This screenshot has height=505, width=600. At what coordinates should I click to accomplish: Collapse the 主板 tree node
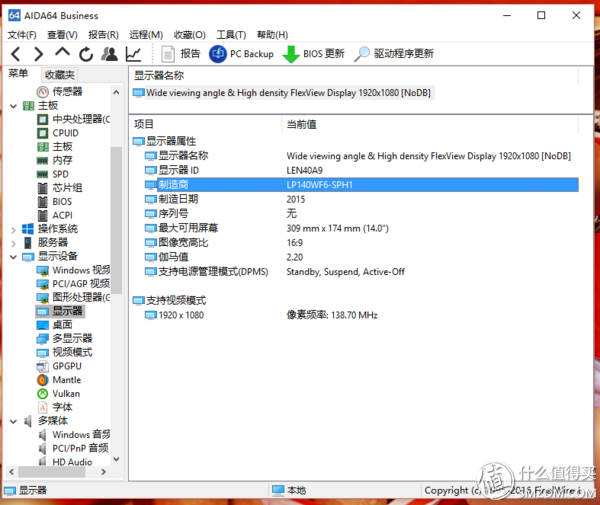pyautogui.click(x=13, y=106)
